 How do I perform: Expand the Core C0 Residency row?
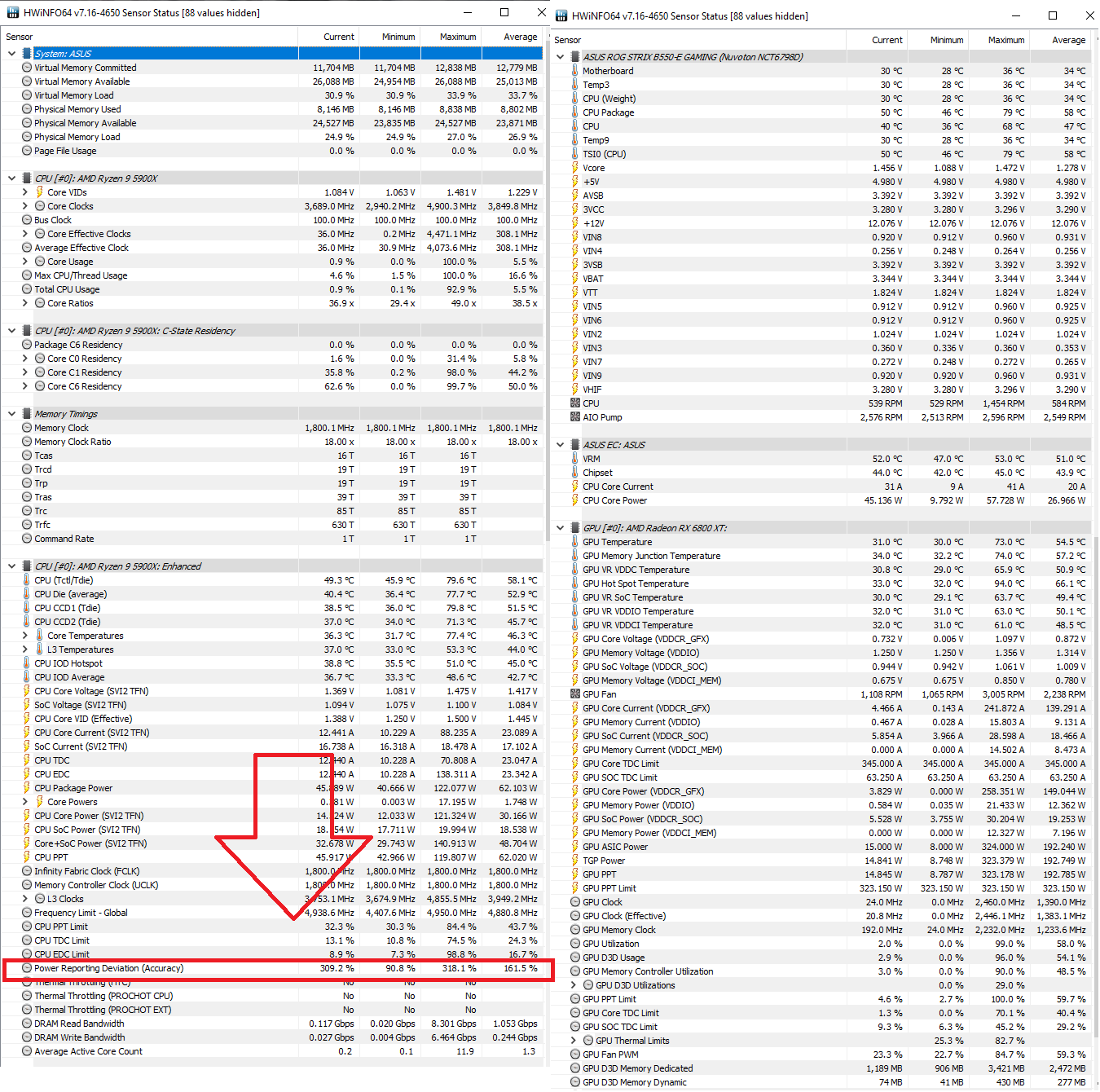[24, 359]
